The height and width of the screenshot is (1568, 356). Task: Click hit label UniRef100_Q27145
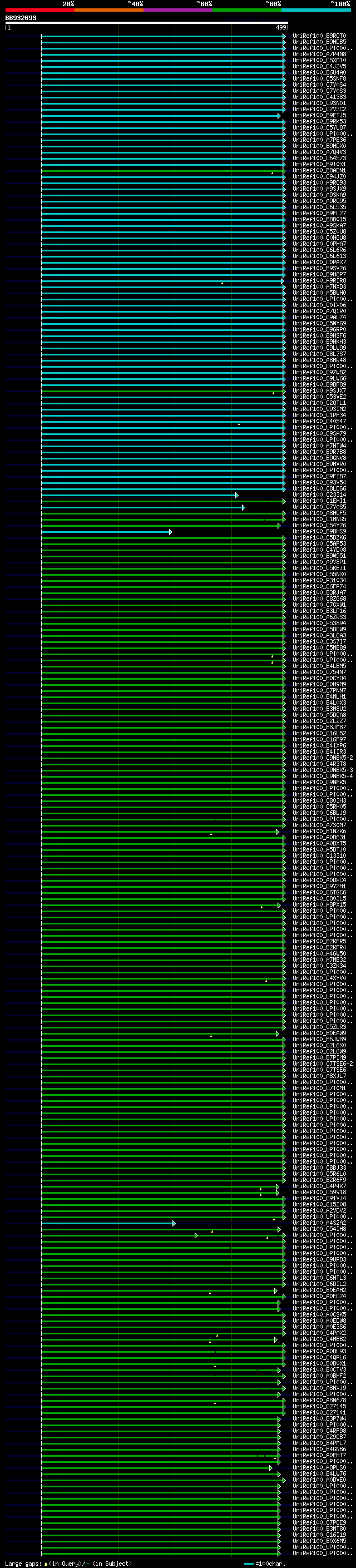tap(319, 1407)
